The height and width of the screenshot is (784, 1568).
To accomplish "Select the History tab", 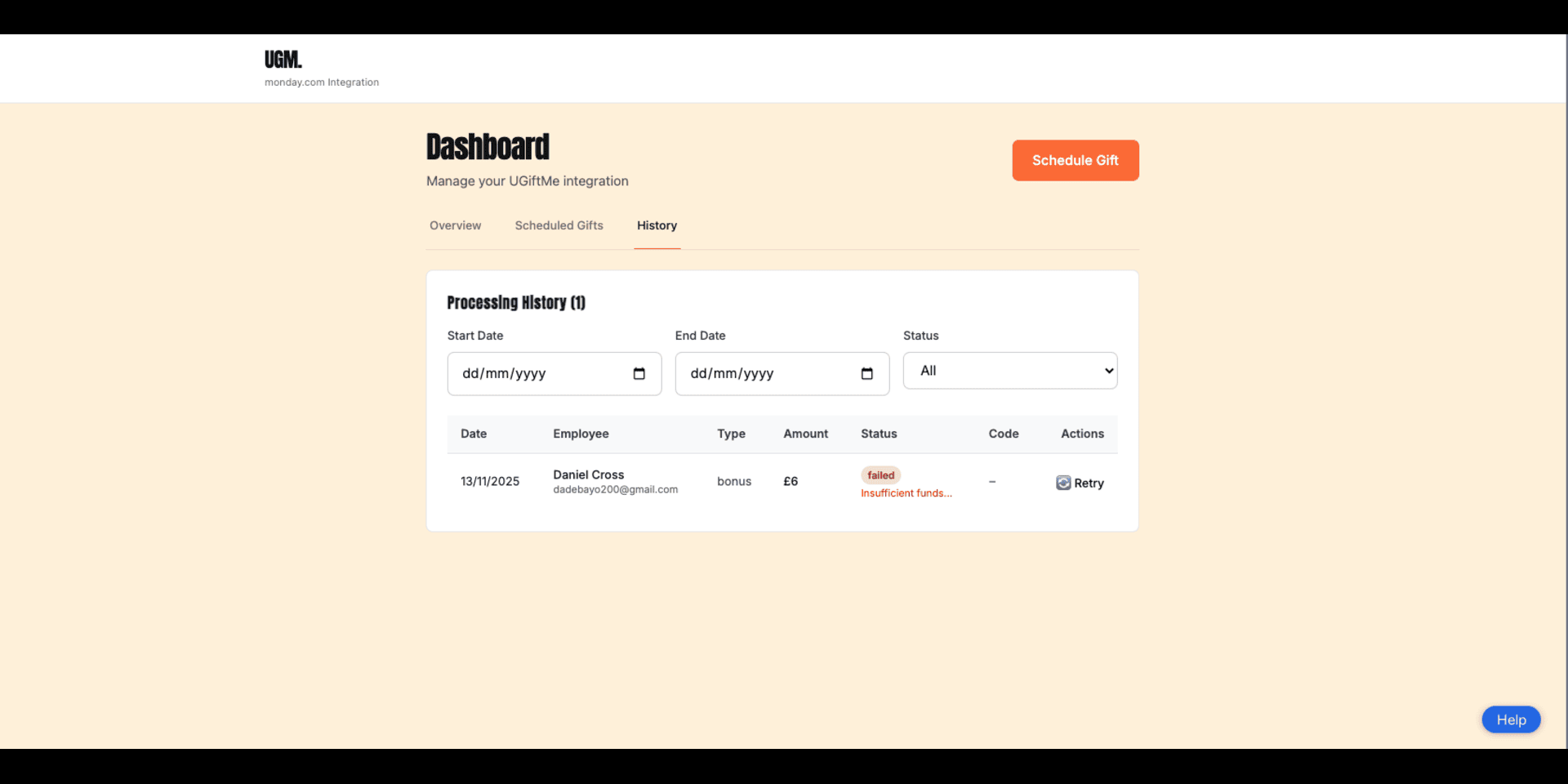I will click(657, 225).
